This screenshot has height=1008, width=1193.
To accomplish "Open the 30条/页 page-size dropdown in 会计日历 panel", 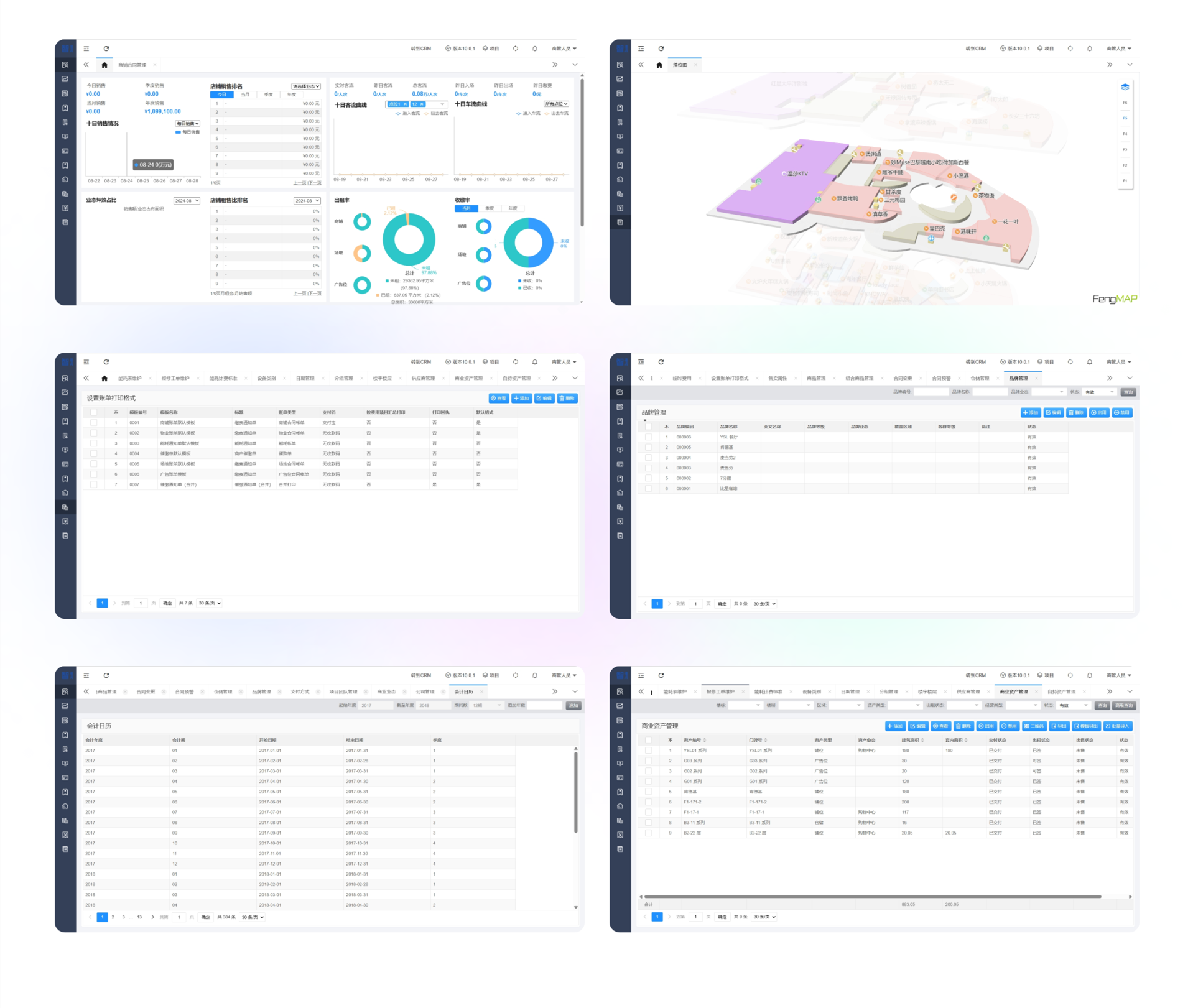I will (253, 917).
